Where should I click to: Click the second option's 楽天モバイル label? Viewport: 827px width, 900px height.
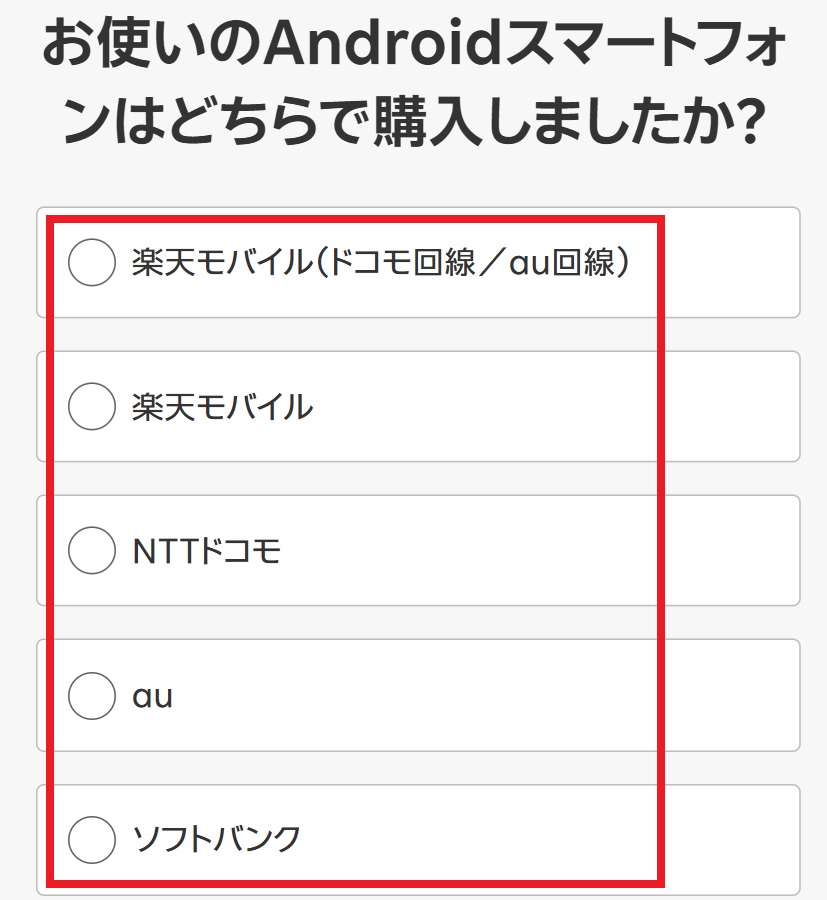(x=222, y=407)
